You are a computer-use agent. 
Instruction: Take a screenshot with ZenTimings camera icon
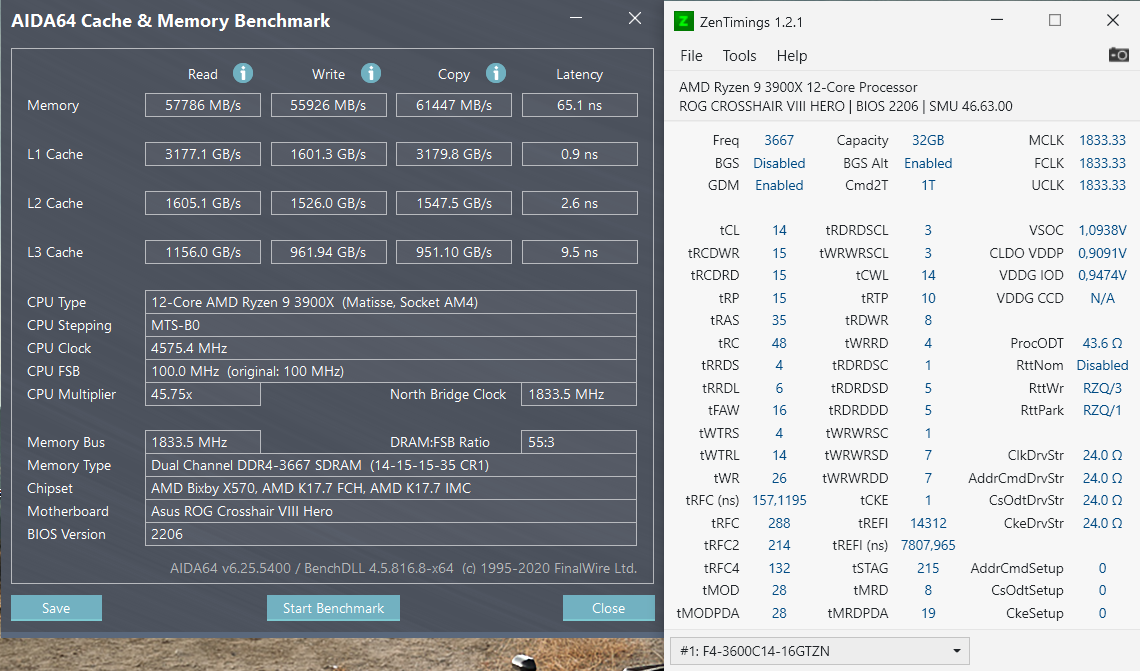1118,55
